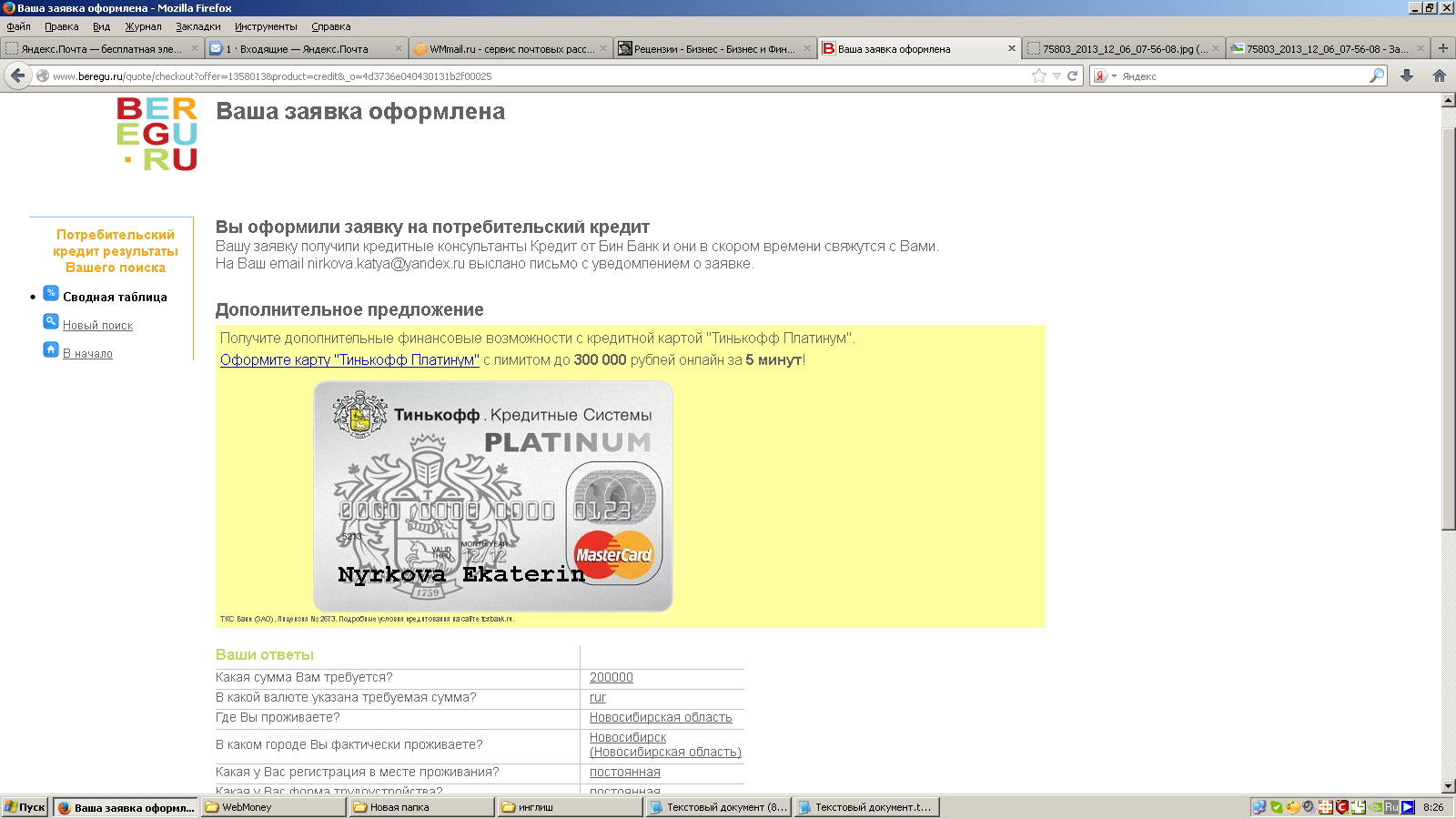Open the инглиш taskbar folder
The image size is (1456, 819).
coord(570,807)
